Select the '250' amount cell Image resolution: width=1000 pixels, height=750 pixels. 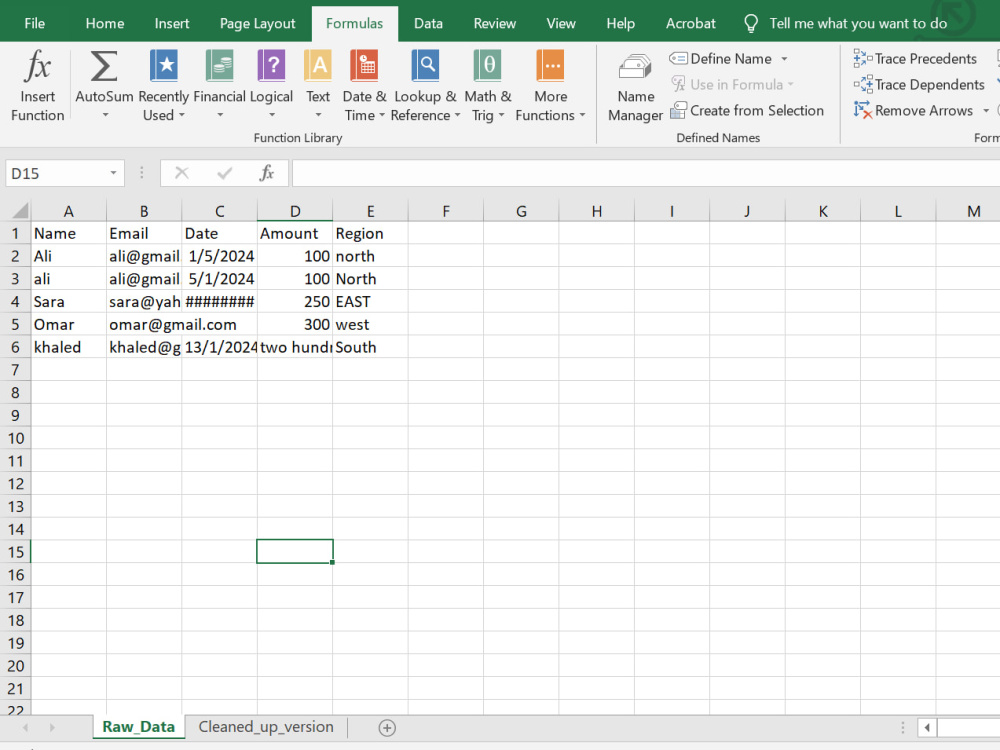coord(295,302)
